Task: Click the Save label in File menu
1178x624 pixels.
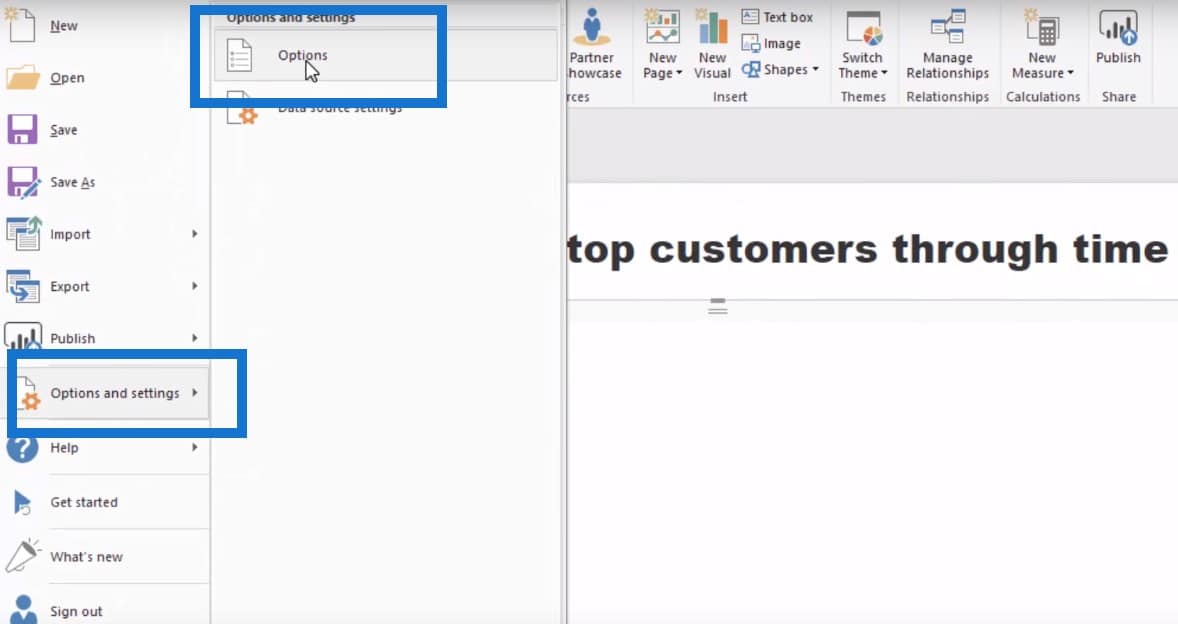Action: coord(64,130)
